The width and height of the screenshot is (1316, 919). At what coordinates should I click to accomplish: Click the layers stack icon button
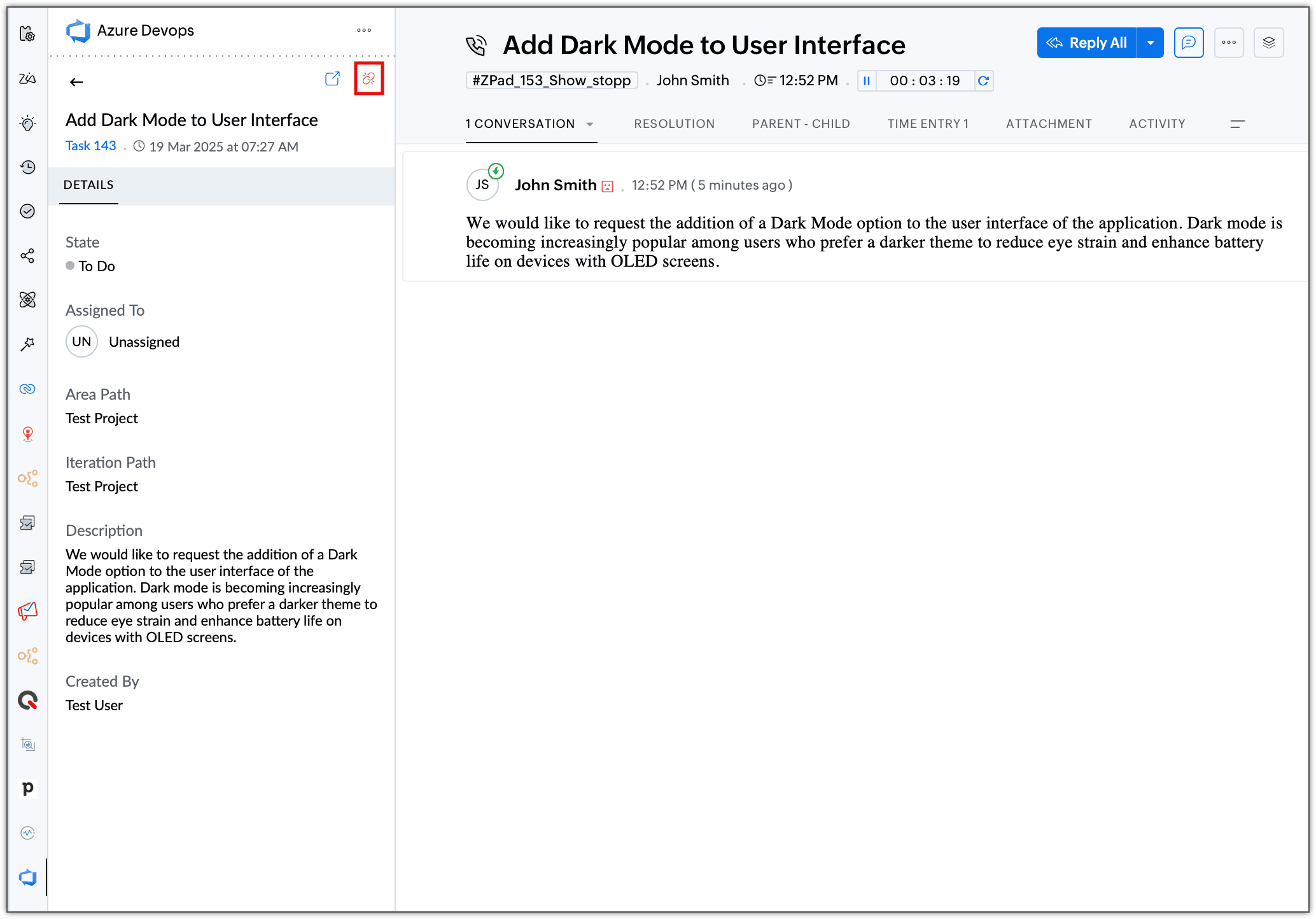coord(1268,43)
